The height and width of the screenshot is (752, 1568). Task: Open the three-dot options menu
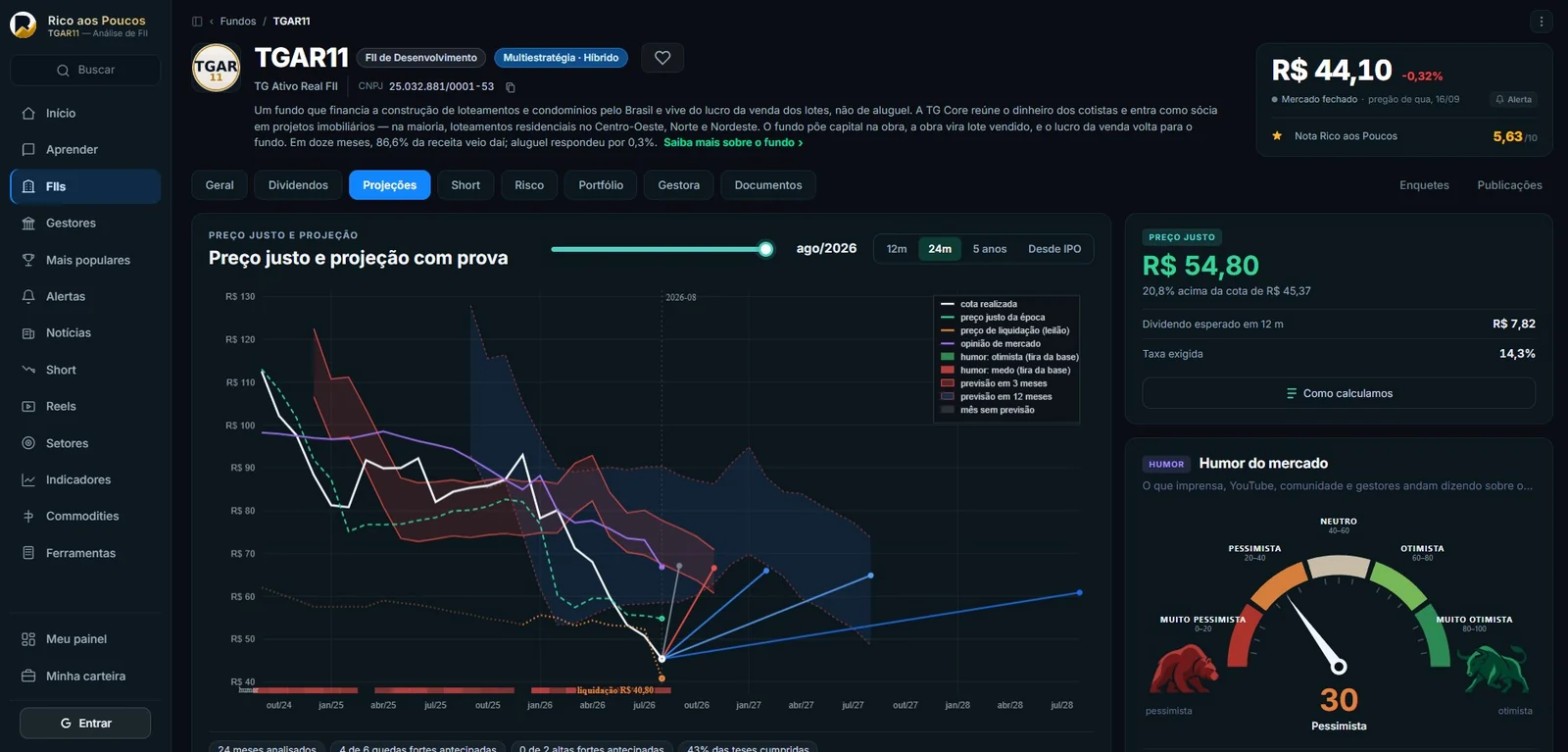coord(1541,22)
